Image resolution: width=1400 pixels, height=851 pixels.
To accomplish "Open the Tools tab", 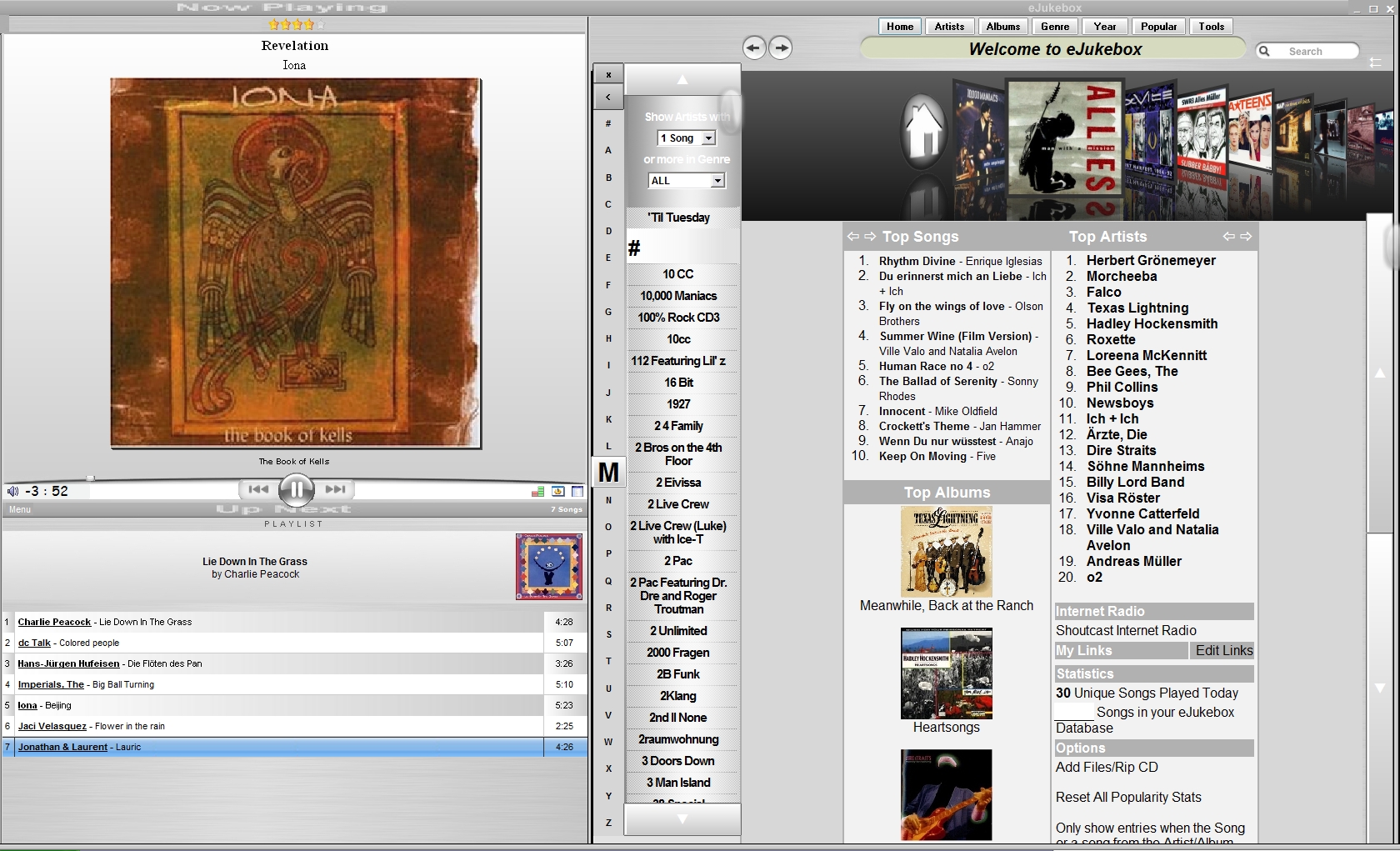I will tap(1211, 27).
